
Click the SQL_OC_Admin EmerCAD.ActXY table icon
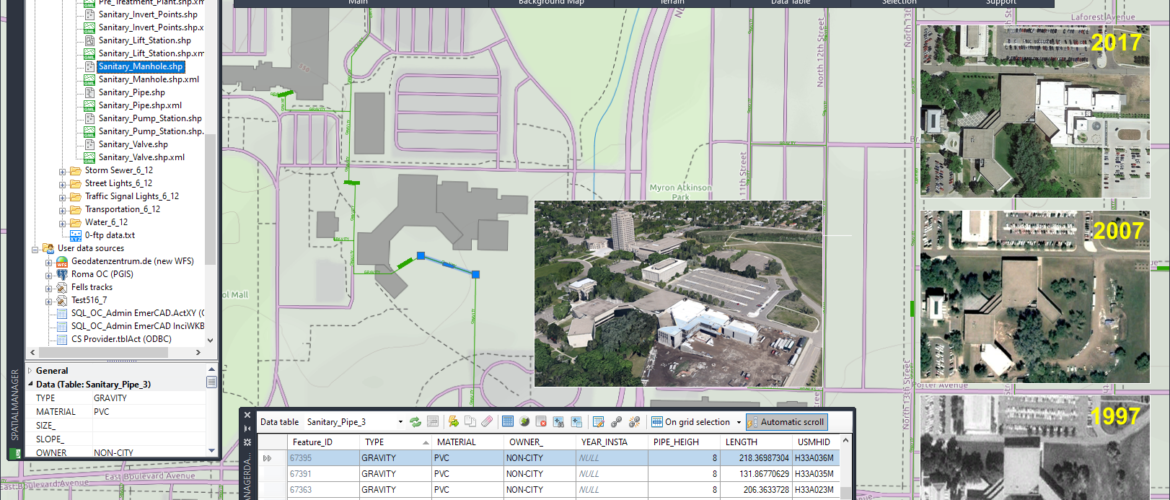click(x=63, y=313)
